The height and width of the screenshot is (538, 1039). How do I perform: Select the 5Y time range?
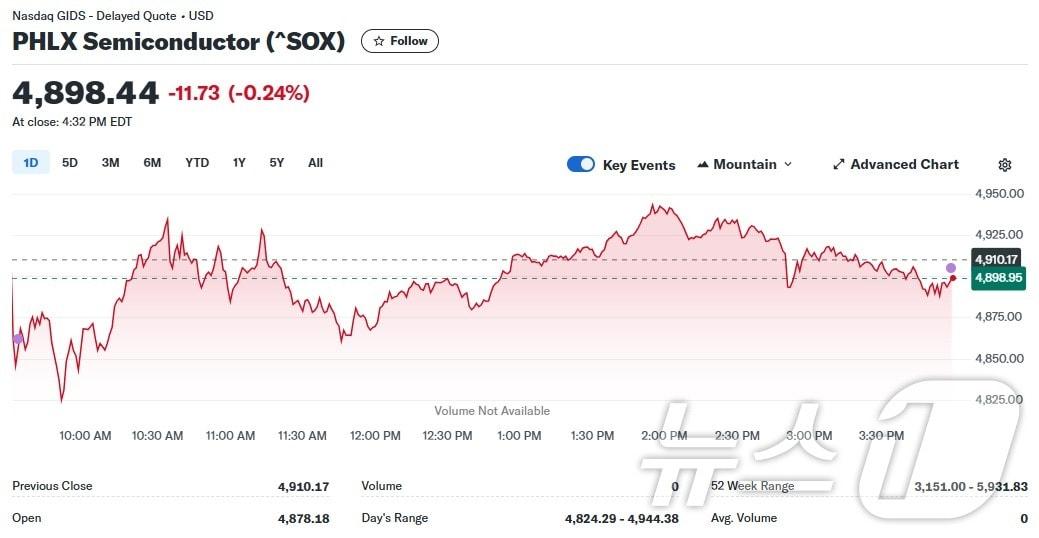(x=276, y=163)
